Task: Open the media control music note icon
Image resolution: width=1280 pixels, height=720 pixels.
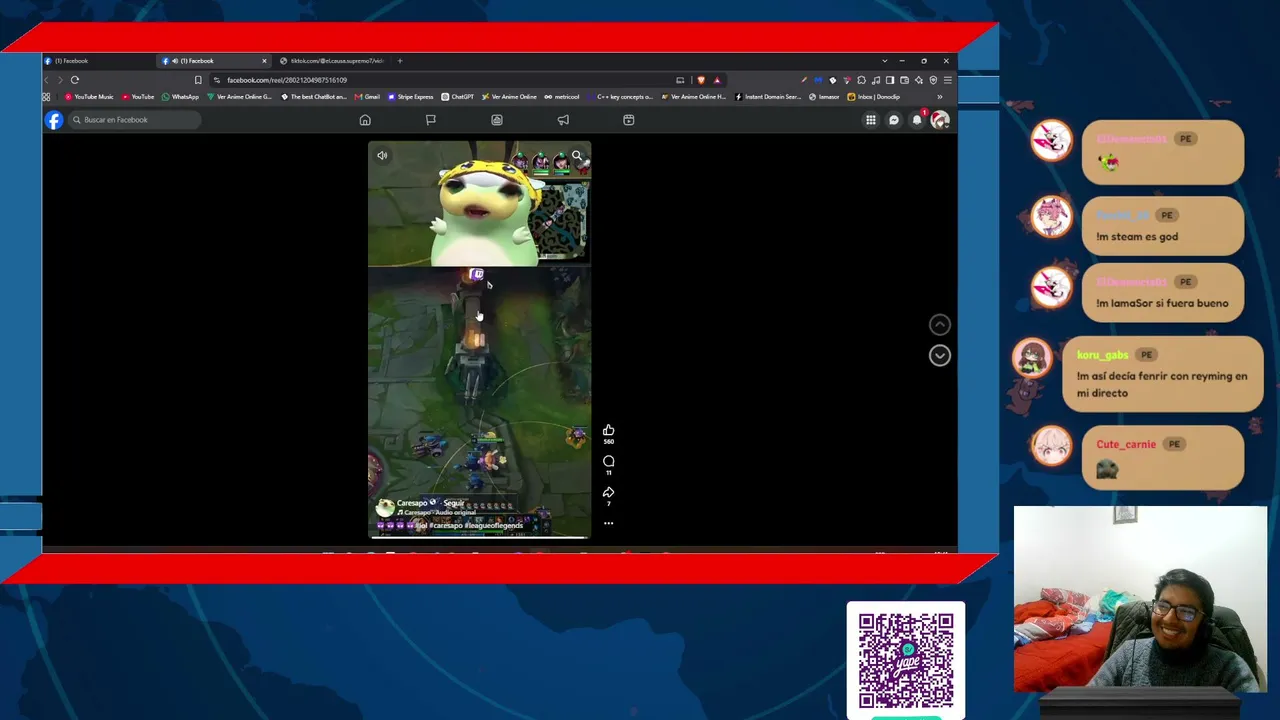Action: 876,80
